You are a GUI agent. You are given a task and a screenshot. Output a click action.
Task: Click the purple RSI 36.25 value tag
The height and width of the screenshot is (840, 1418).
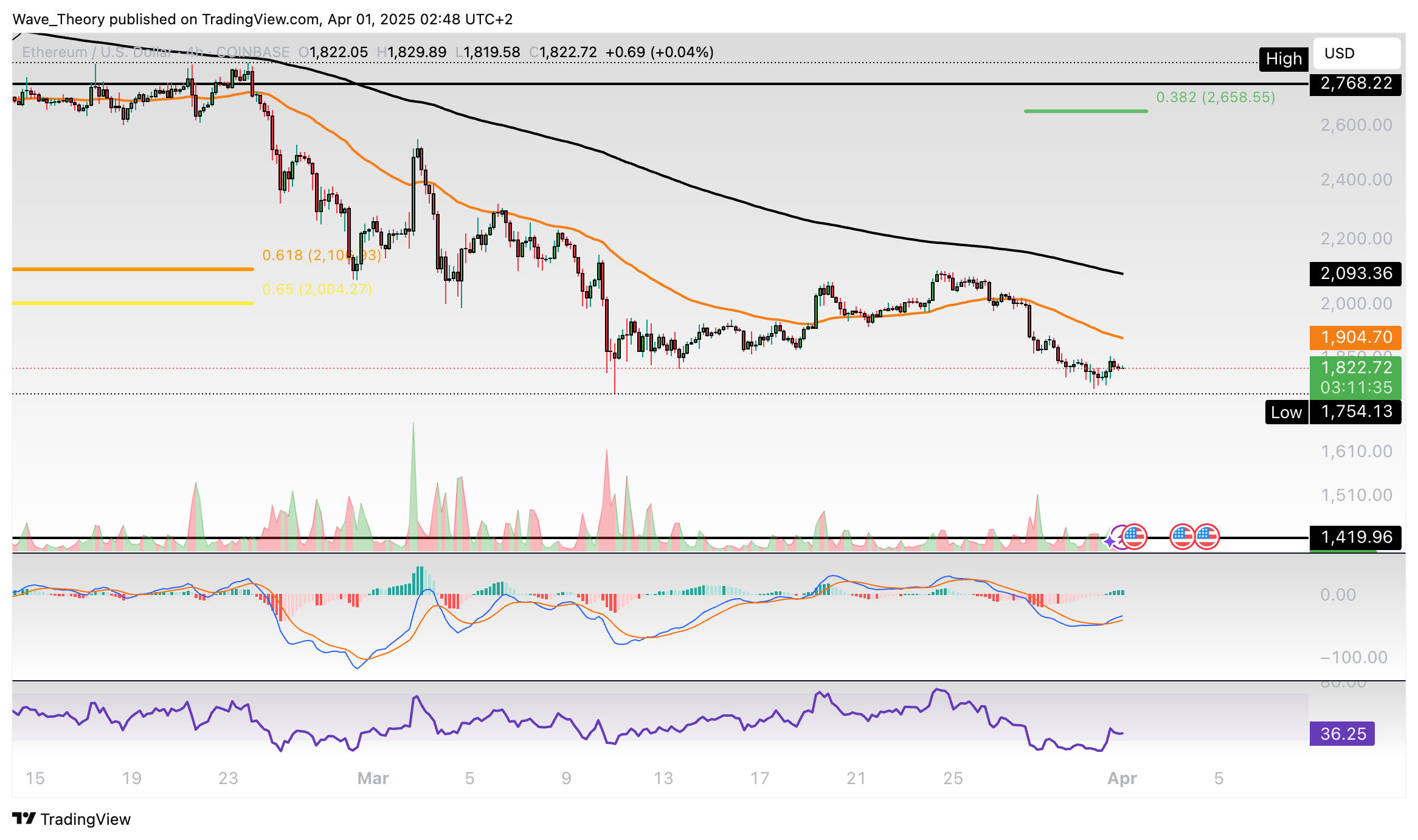[1342, 734]
